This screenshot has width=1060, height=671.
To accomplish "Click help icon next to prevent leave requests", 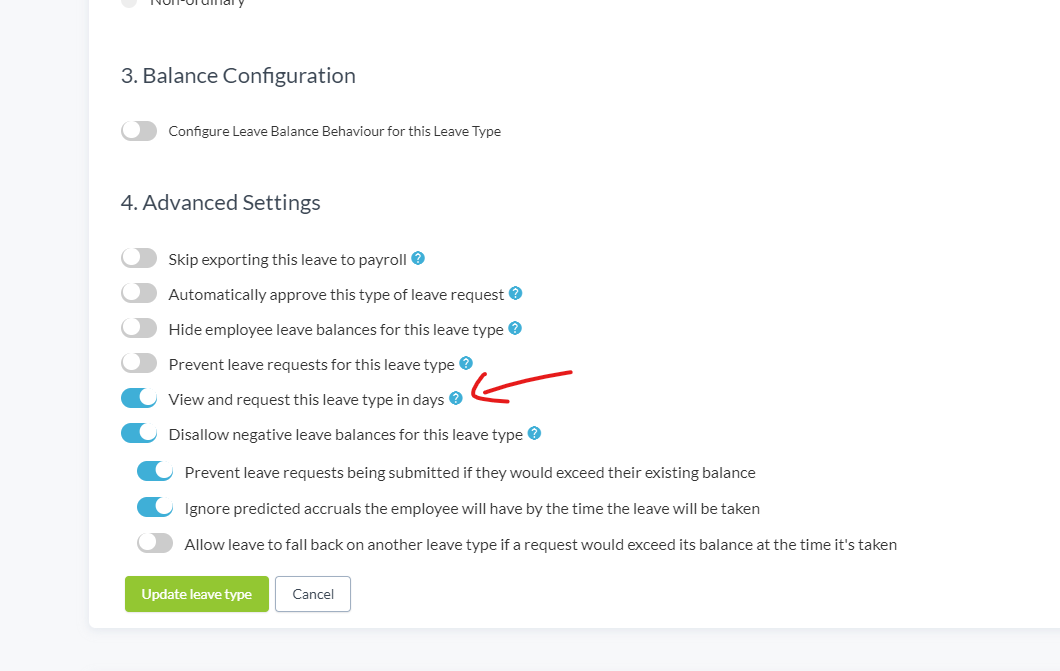I will (466, 364).
